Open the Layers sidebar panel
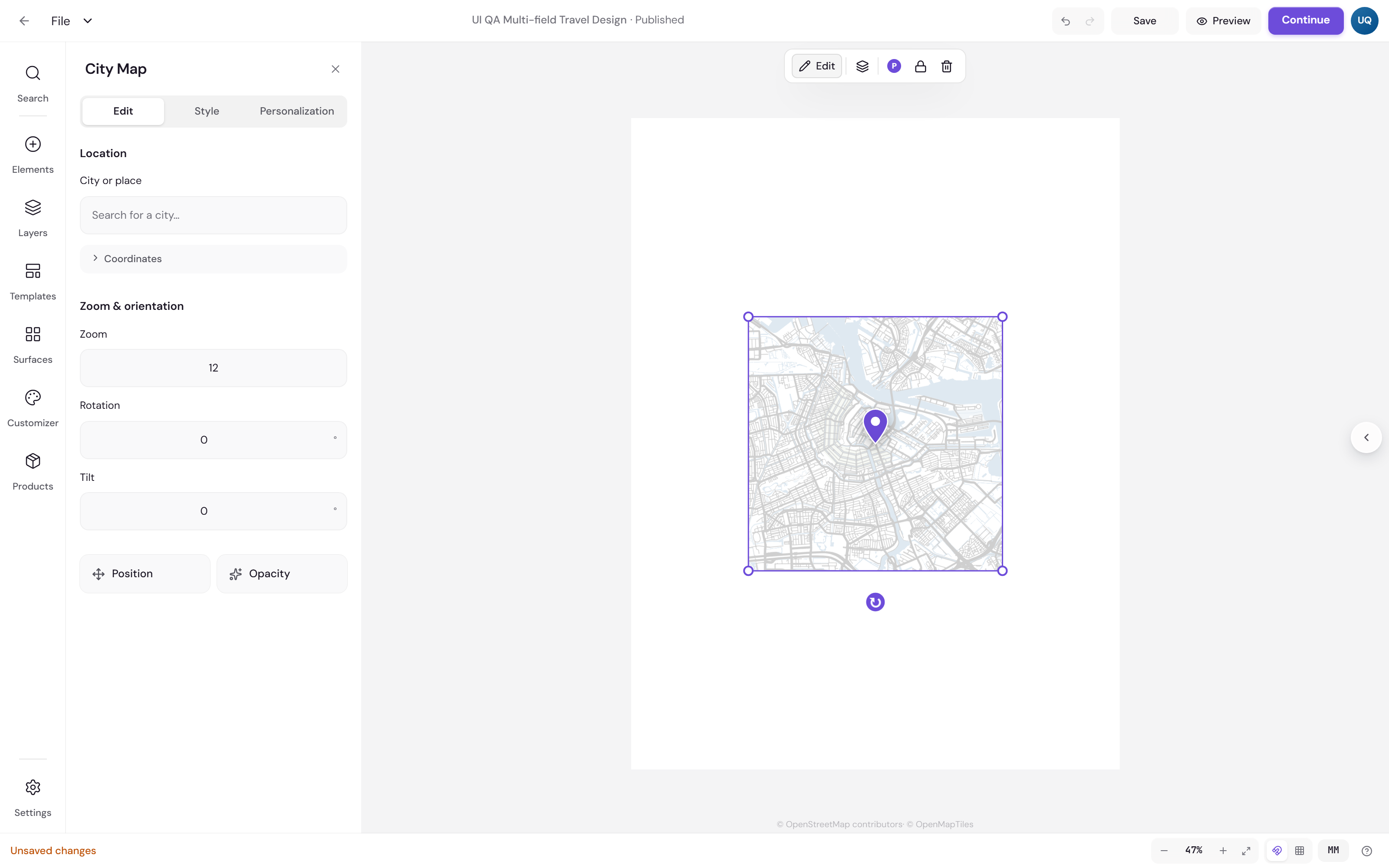Screen dimensions: 1389x868 click(33, 218)
